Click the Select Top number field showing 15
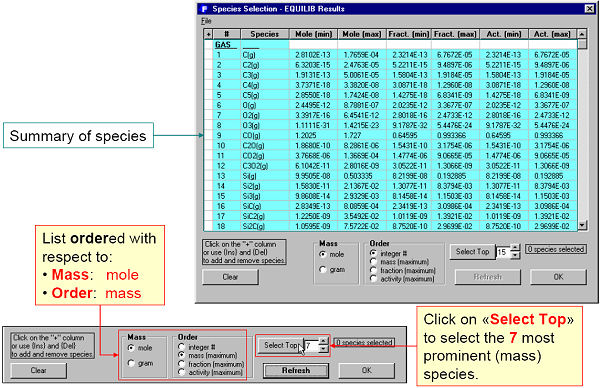The height and width of the screenshot is (388, 600). [503, 252]
